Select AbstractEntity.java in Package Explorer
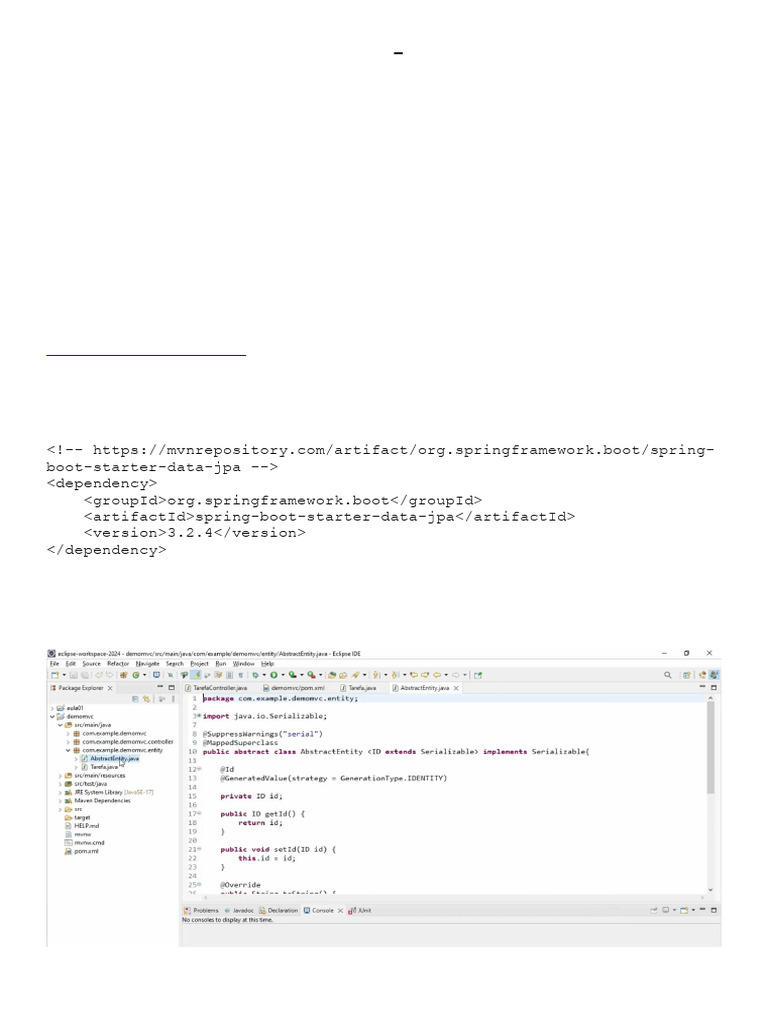 pos(110,759)
